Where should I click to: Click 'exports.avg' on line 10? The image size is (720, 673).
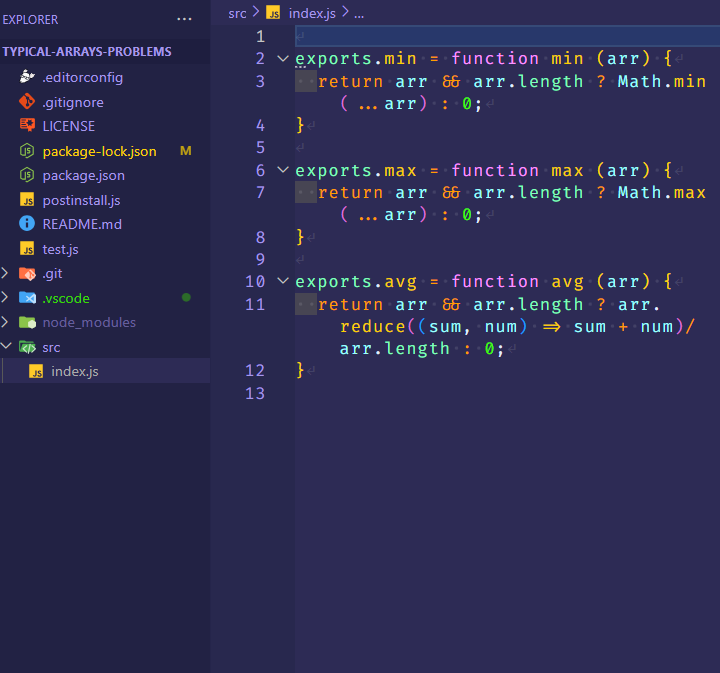356,281
